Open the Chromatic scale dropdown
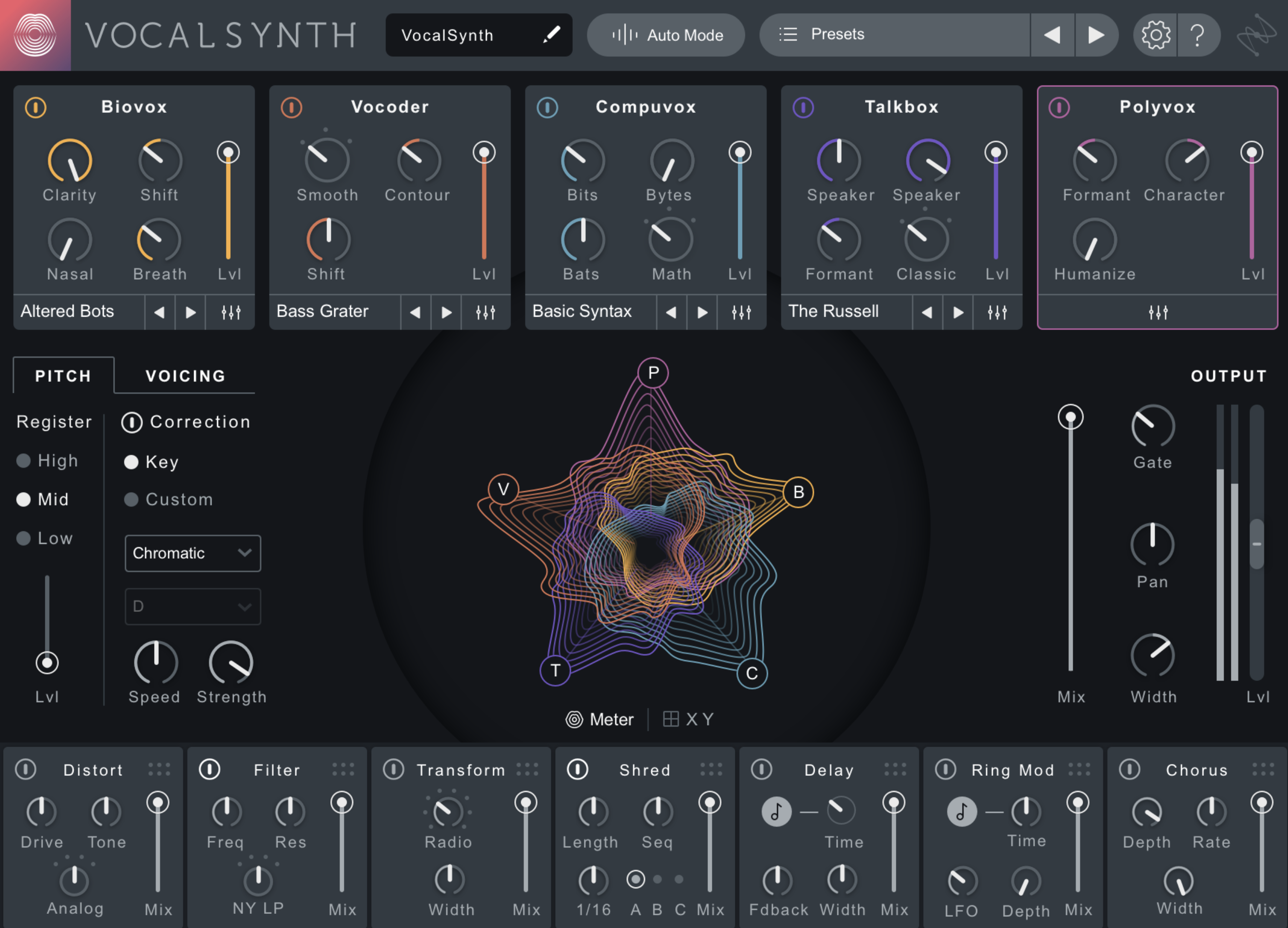 point(193,553)
